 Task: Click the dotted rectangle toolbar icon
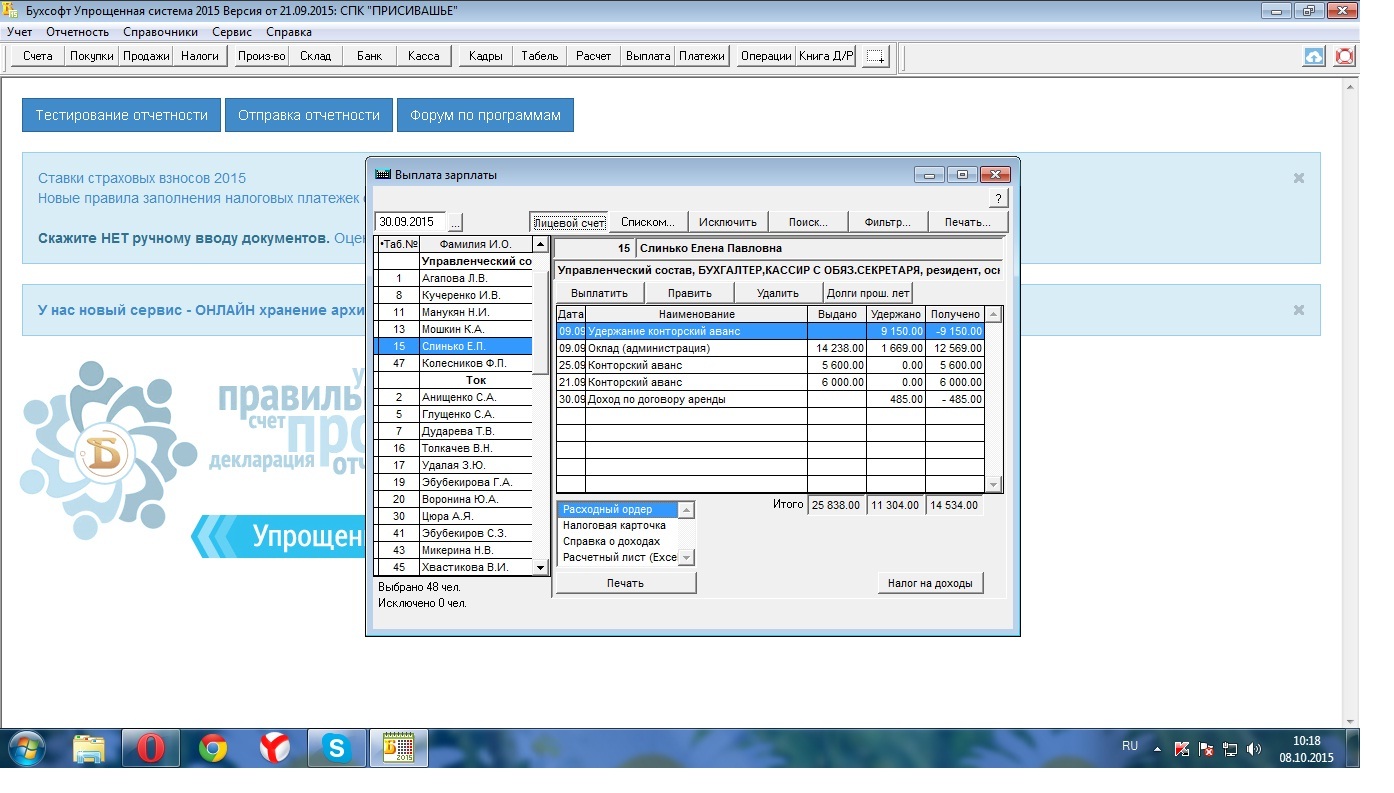tap(875, 57)
